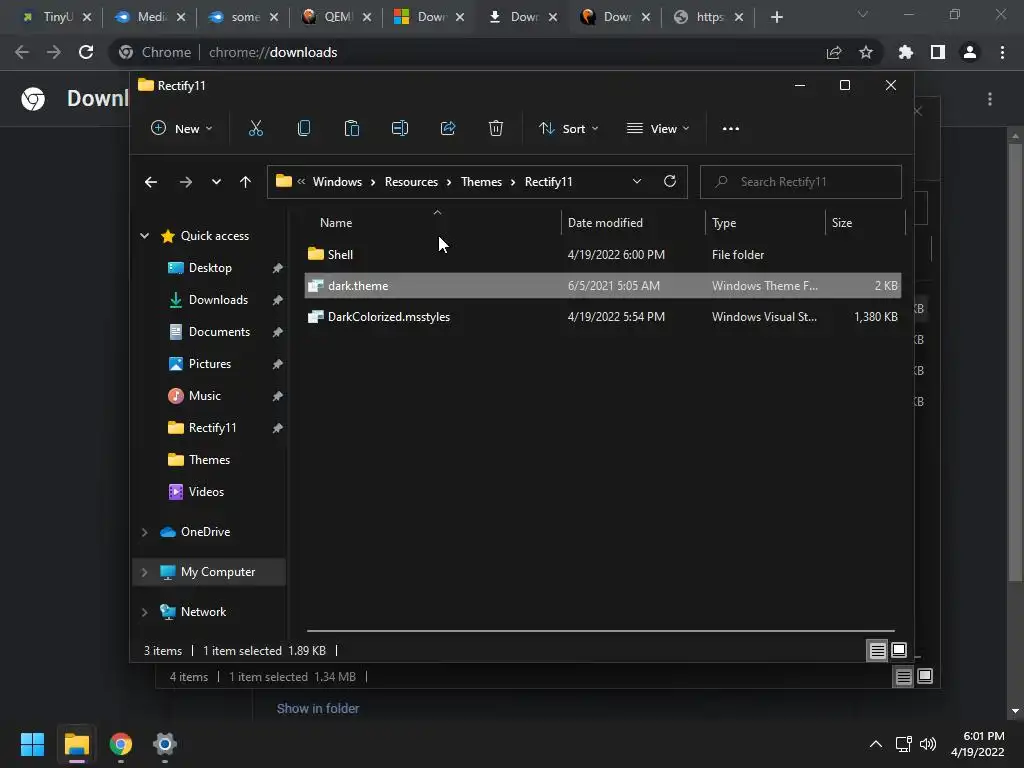Image resolution: width=1024 pixels, height=768 pixels.
Task: Open Chrome three-dot main menu
Action: tap(1002, 52)
